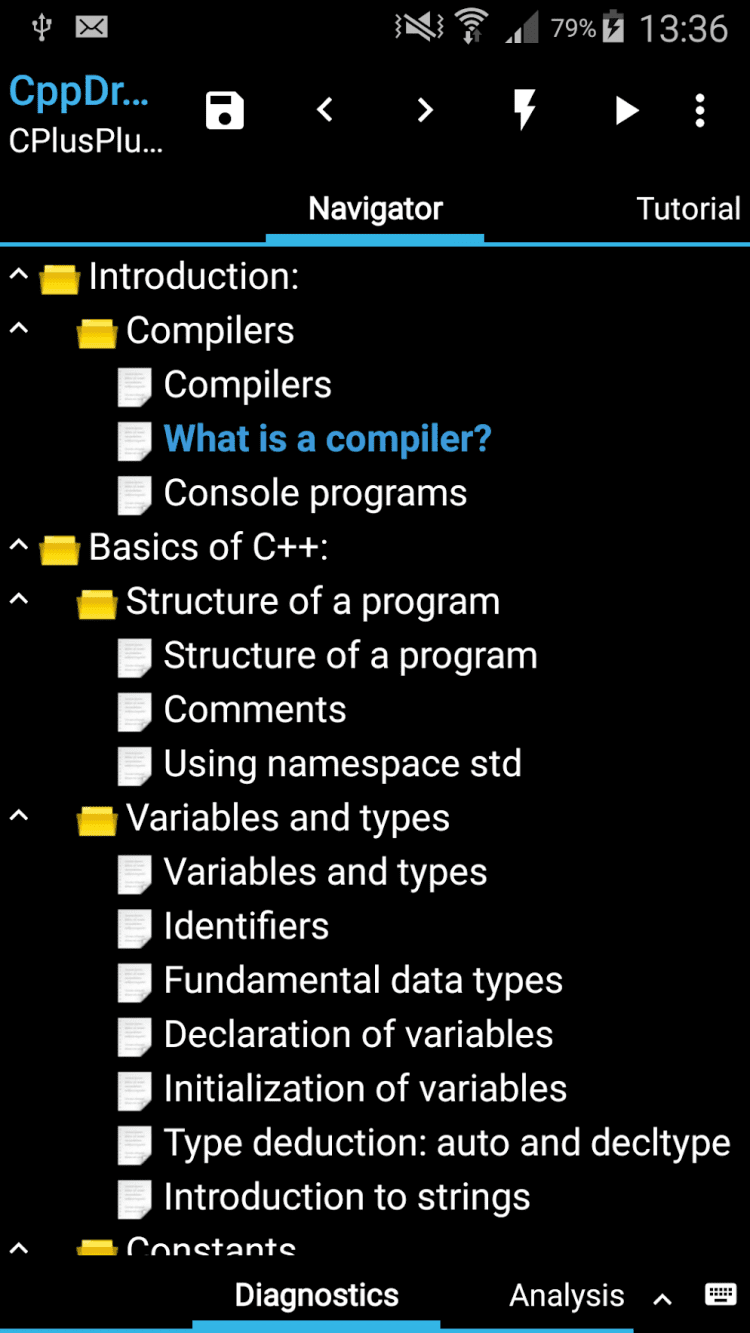Collapse the Introduction section
Viewport: 750px width, 1333px height.
click(x=18, y=274)
